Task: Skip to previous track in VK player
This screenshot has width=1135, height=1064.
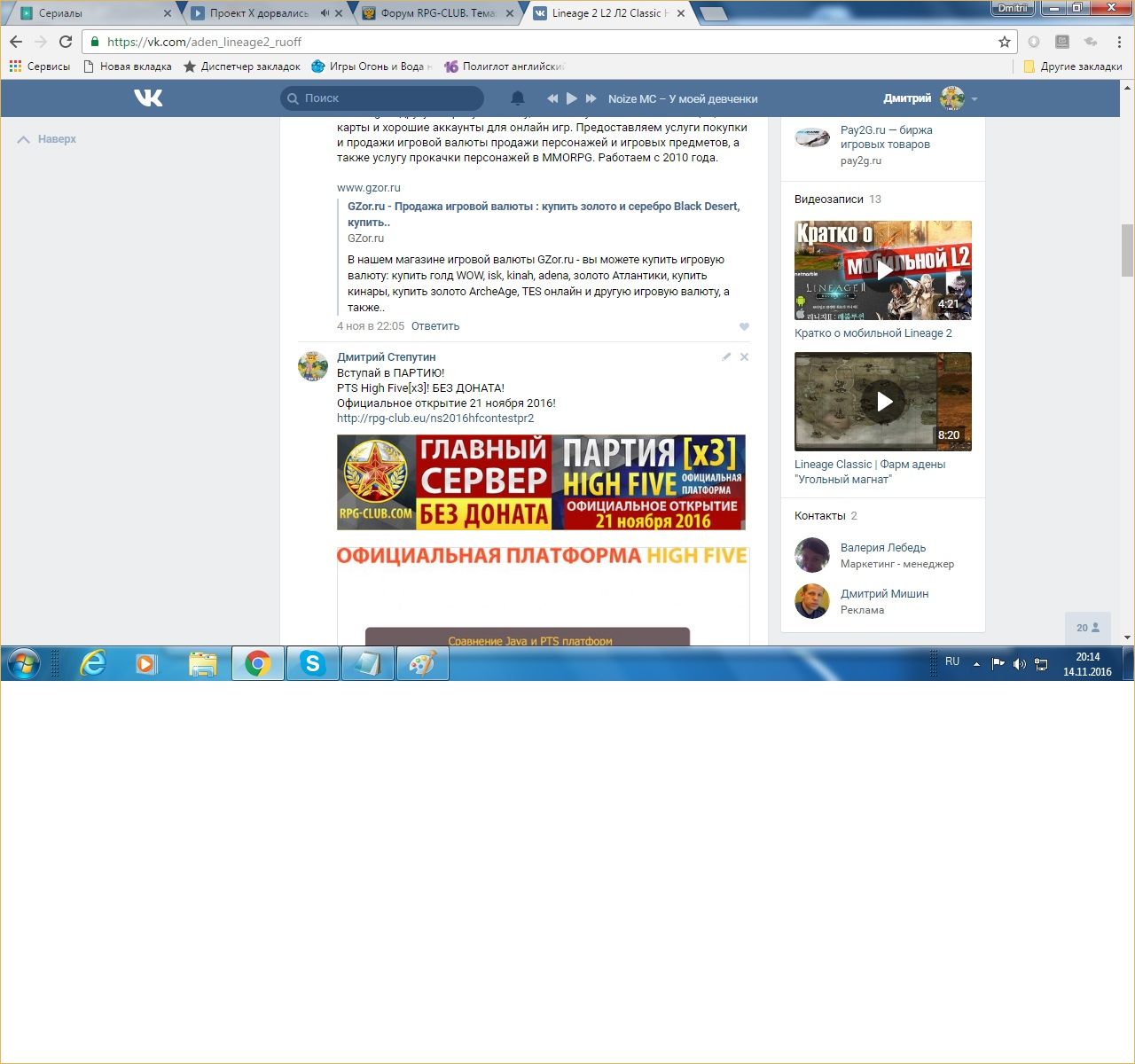Action: pos(552,98)
